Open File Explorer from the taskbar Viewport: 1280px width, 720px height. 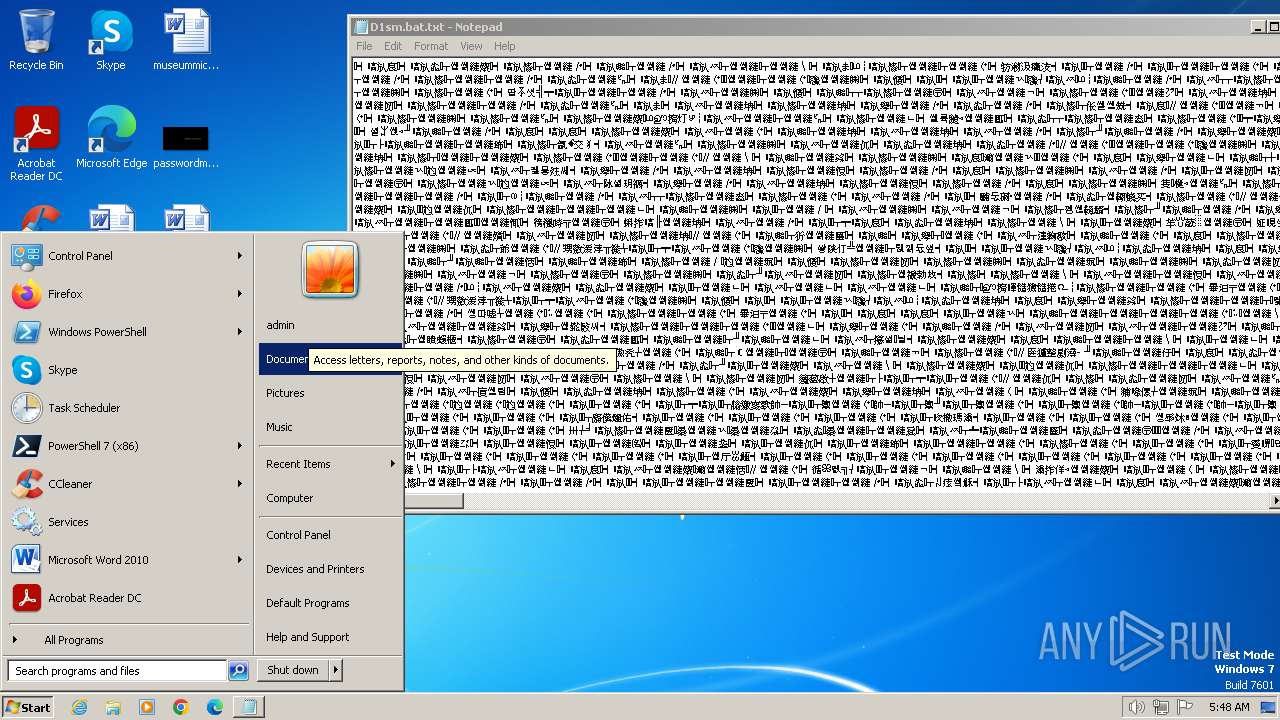click(113, 707)
